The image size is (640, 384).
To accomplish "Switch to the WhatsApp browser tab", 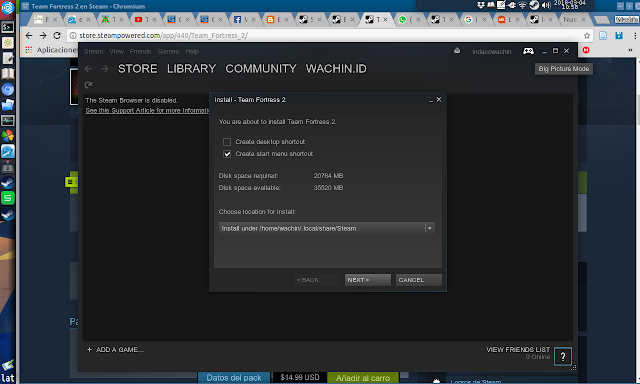I will tap(409, 19).
